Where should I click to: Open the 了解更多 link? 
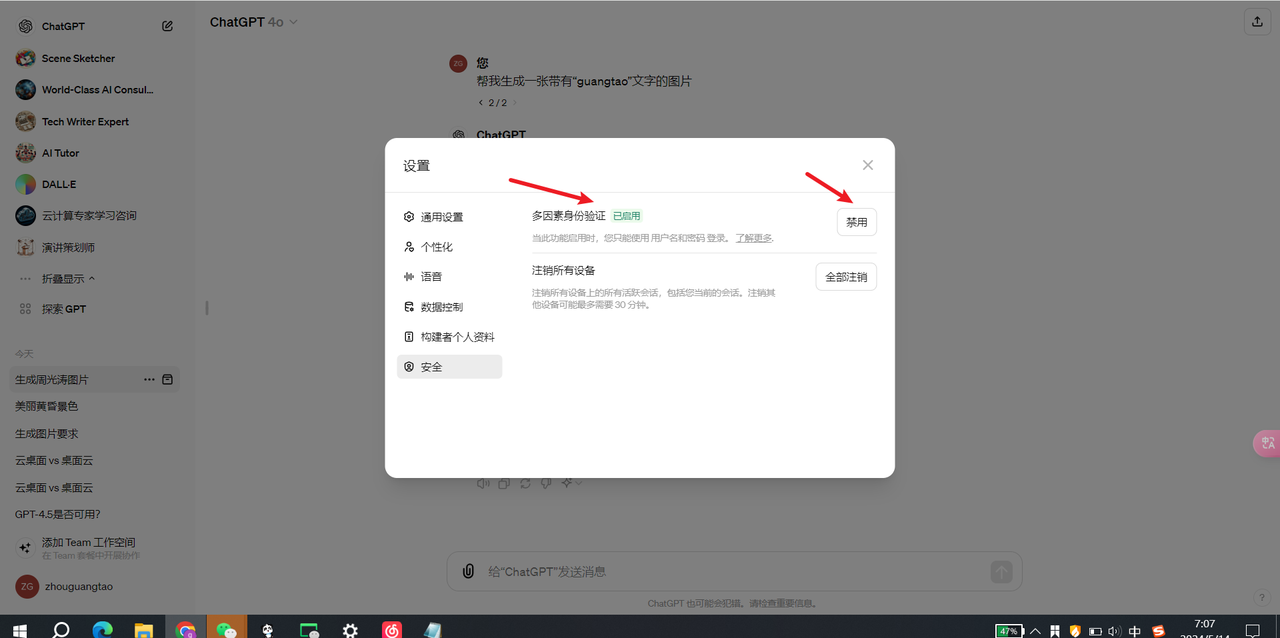point(754,238)
